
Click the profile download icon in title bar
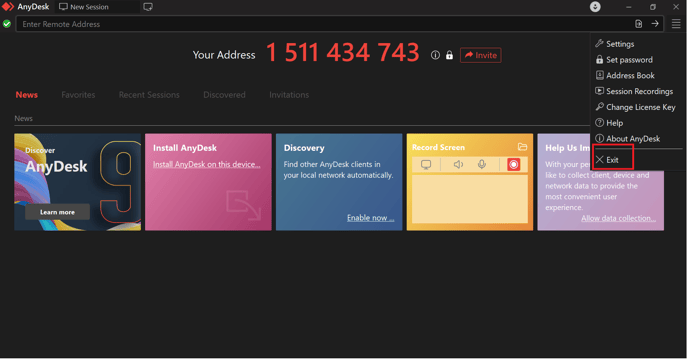[x=595, y=7]
